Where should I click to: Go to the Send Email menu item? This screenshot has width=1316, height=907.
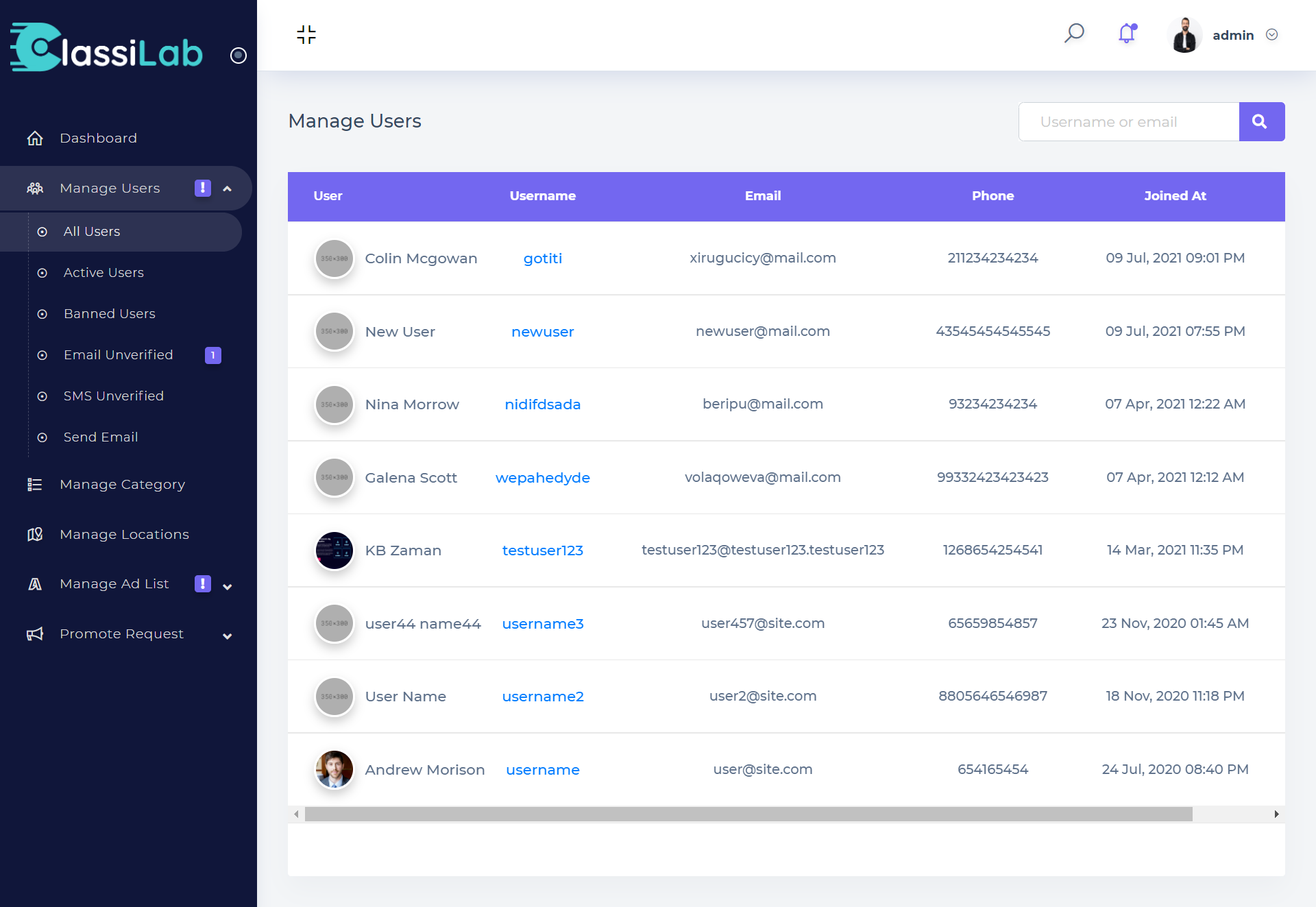[100, 437]
